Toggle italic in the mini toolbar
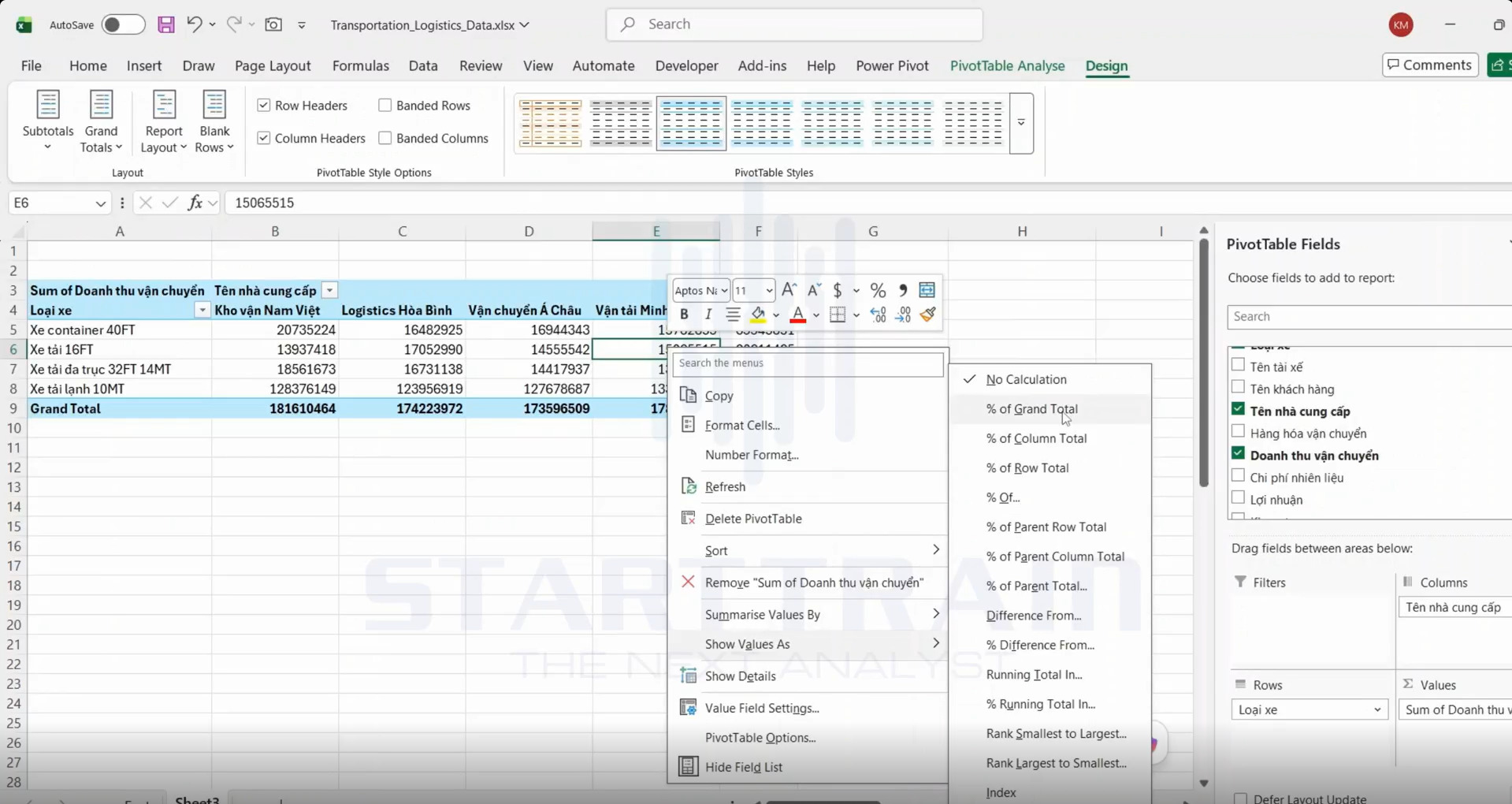The image size is (1512, 804). 708,315
